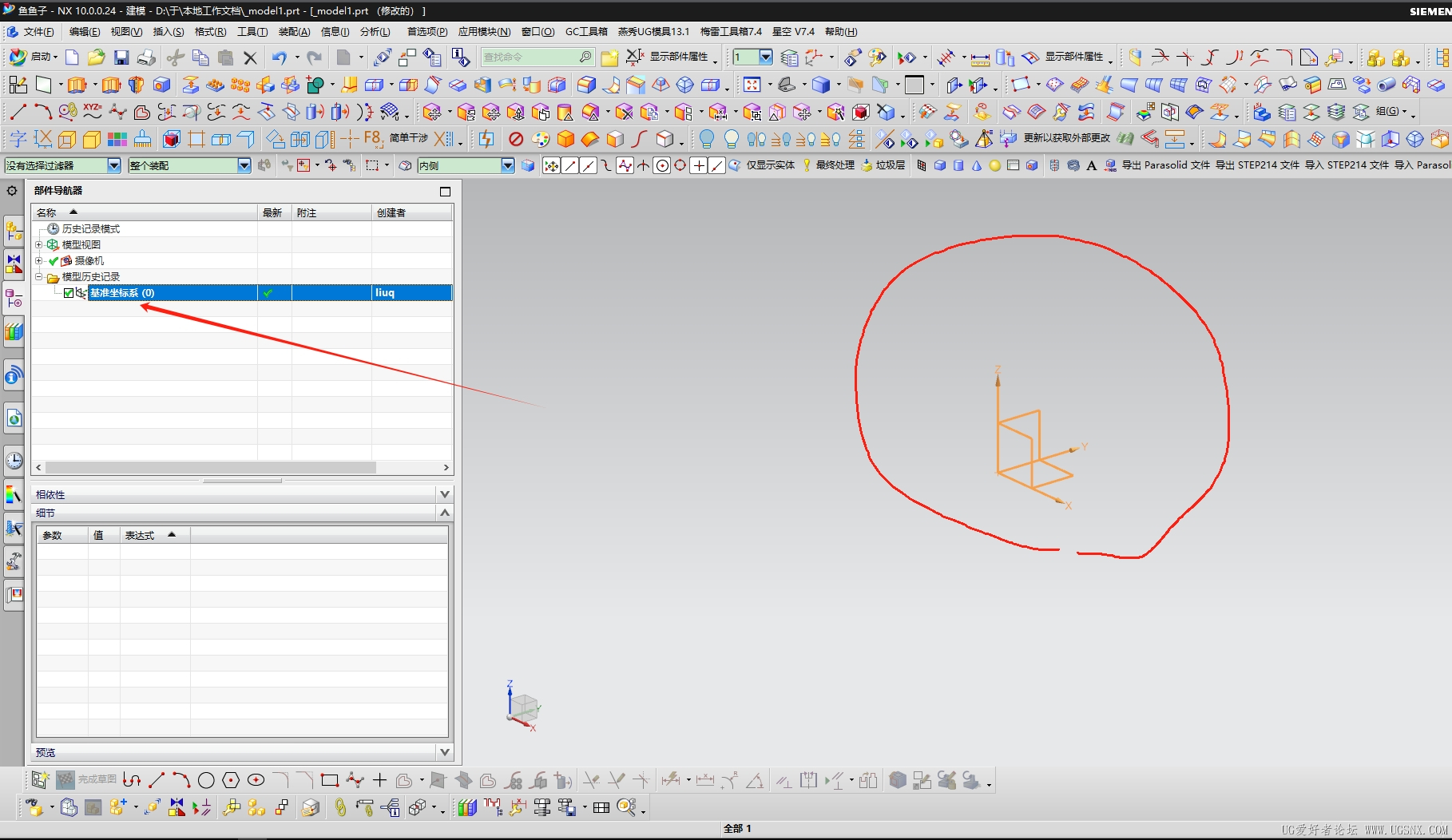The image size is (1452, 840).
Task: Click the Ellipse sketch tool at bottom
Action: 256,781
